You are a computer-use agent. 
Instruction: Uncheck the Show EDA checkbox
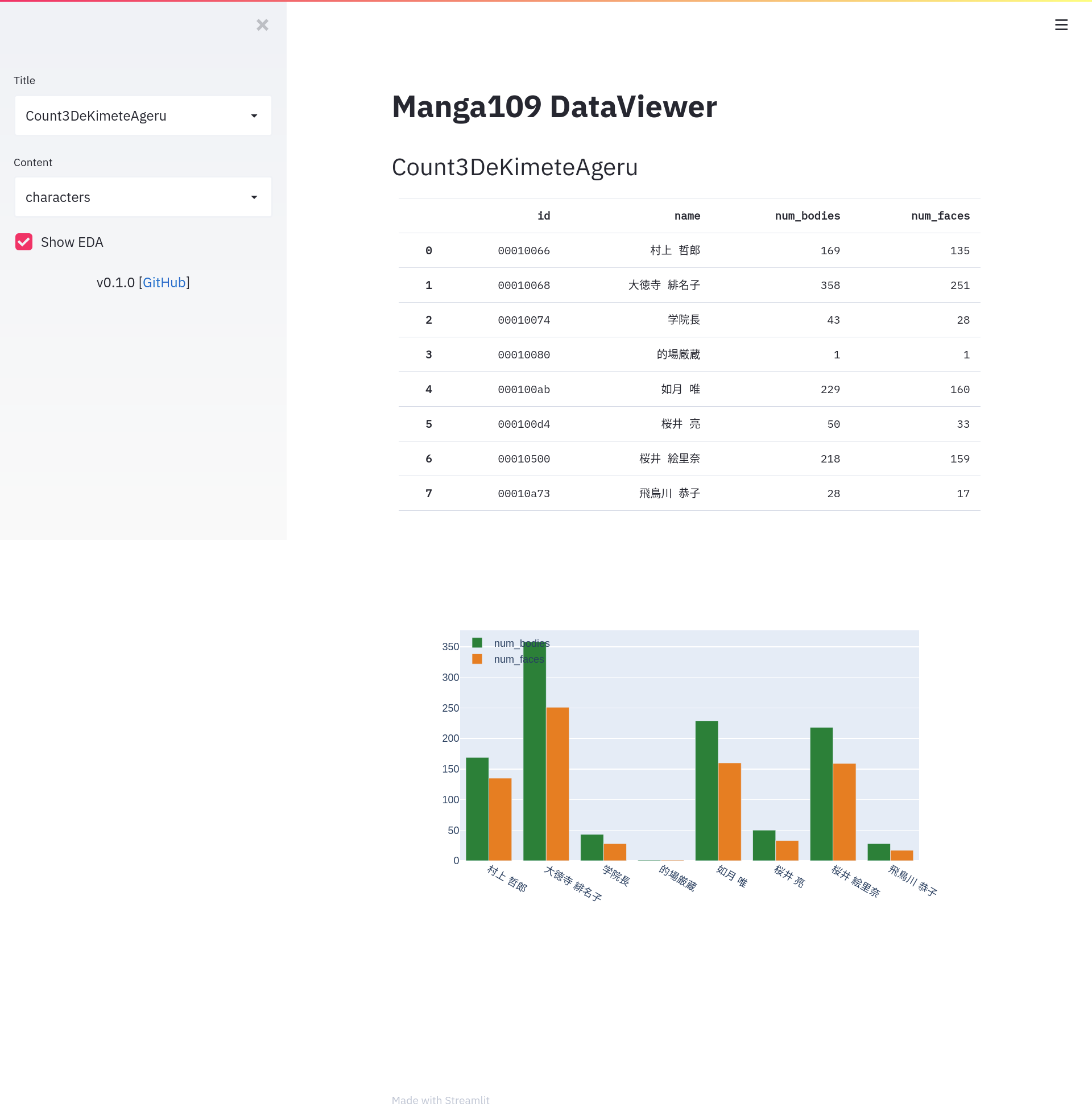click(24, 242)
